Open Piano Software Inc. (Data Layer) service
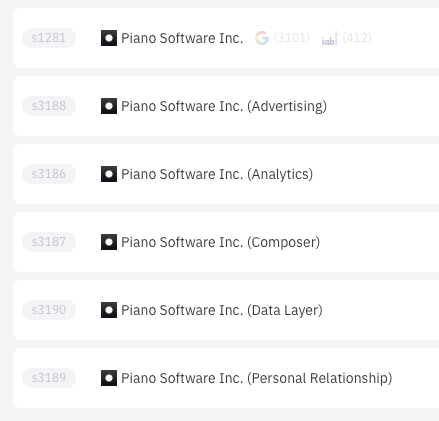The image size is (439, 421). click(x=222, y=310)
